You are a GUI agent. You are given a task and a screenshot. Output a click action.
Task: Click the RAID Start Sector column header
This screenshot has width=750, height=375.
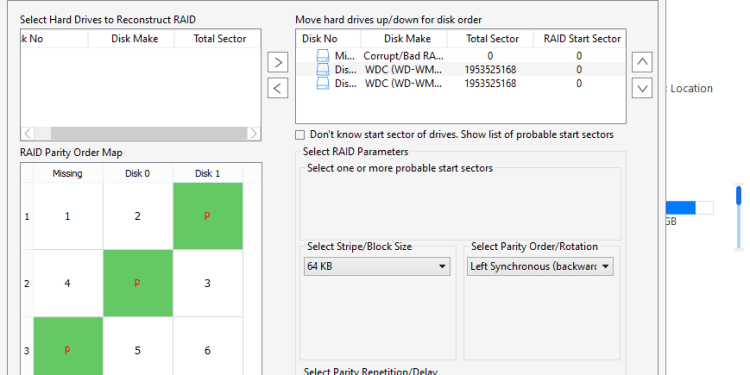pyautogui.click(x=582, y=39)
